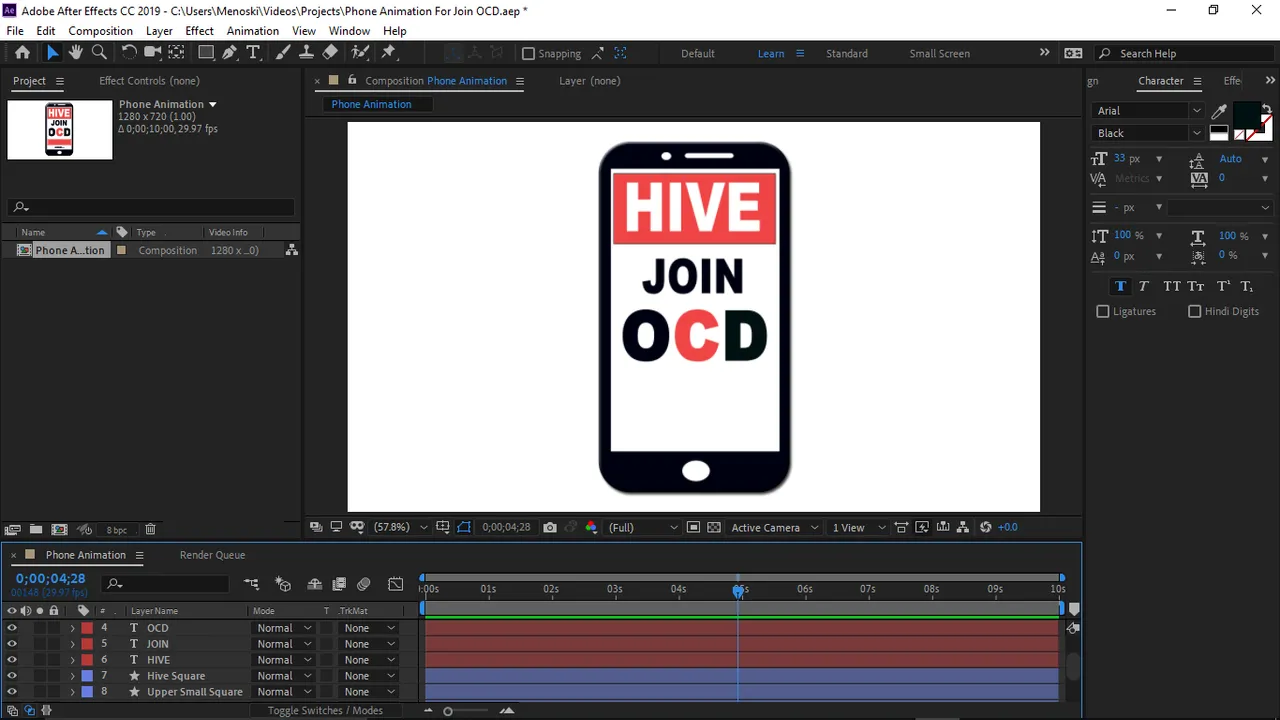The height and width of the screenshot is (720, 1280).
Task: Reset exposure in the viewer
Action: [x=986, y=527]
